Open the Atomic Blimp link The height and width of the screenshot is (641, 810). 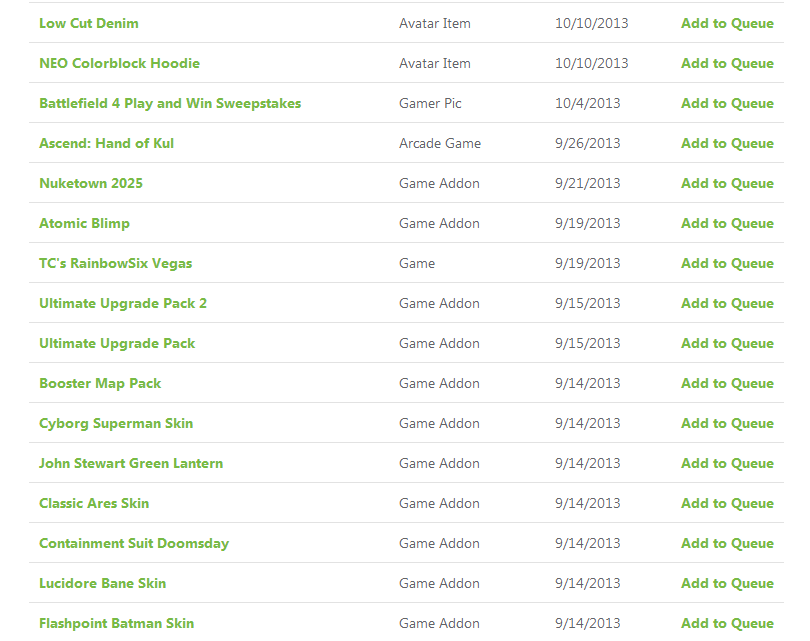[84, 223]
